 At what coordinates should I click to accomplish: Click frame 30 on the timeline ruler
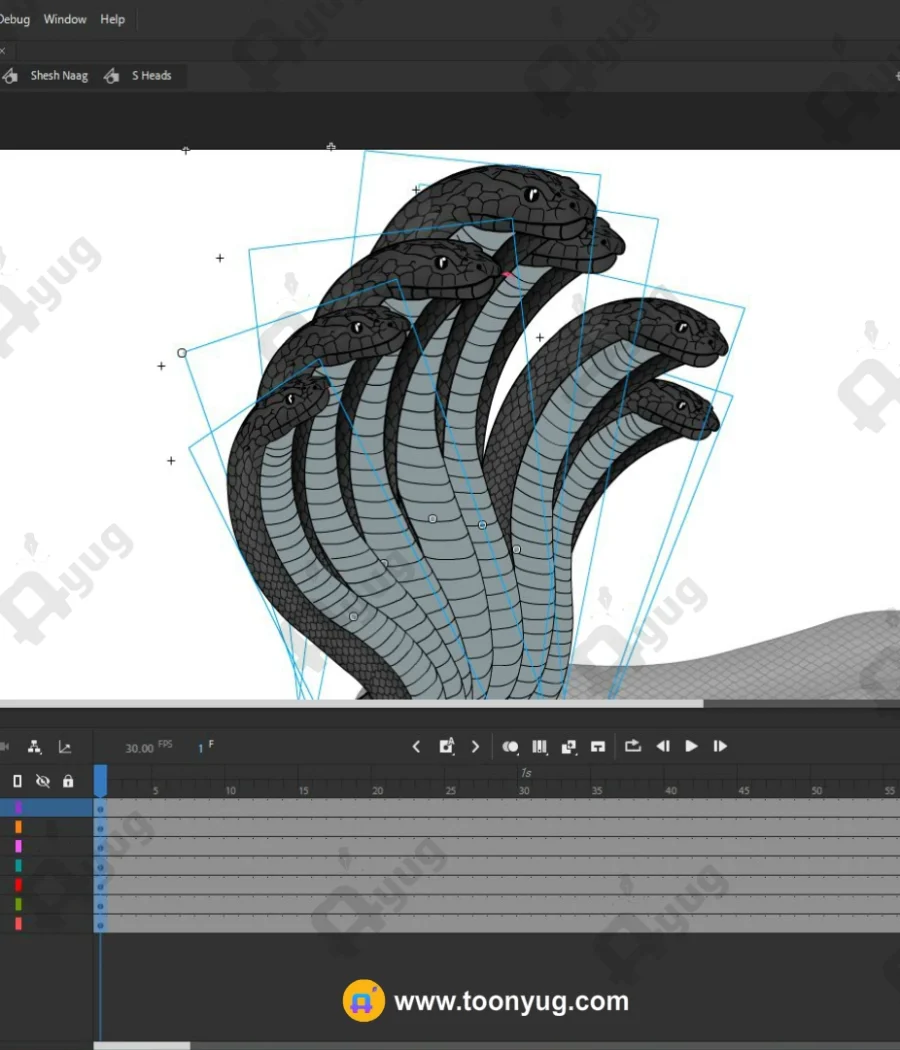point(524,790)
